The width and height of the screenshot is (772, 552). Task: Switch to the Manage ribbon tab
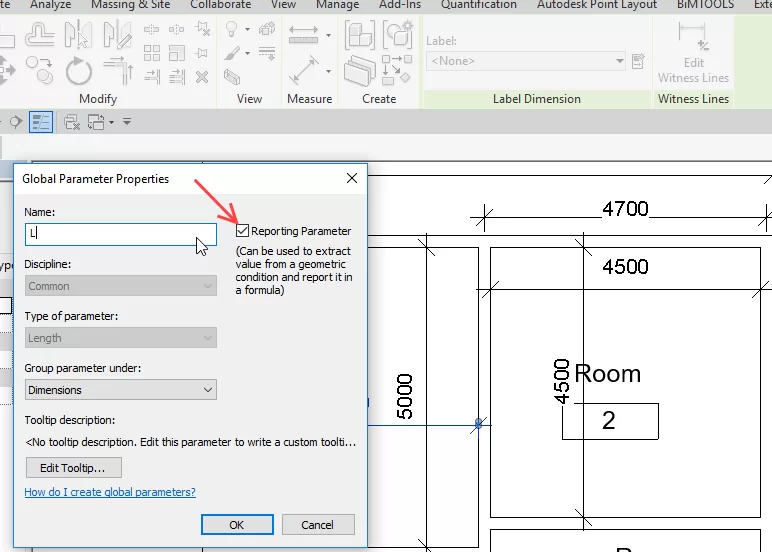(336, 5)
